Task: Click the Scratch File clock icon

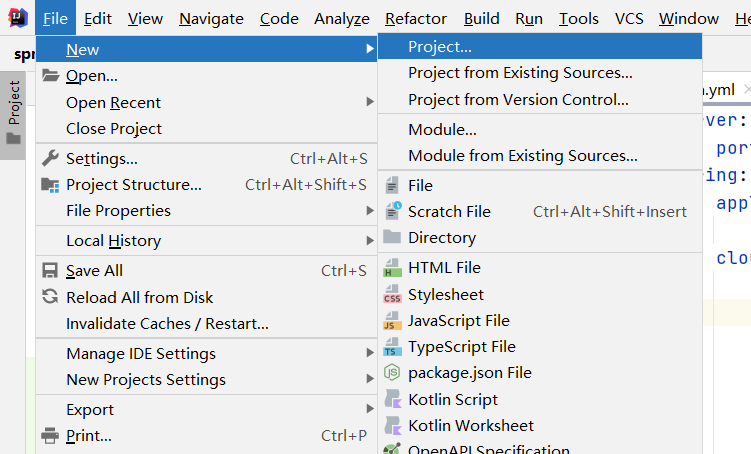Action: tap(393, 211)
